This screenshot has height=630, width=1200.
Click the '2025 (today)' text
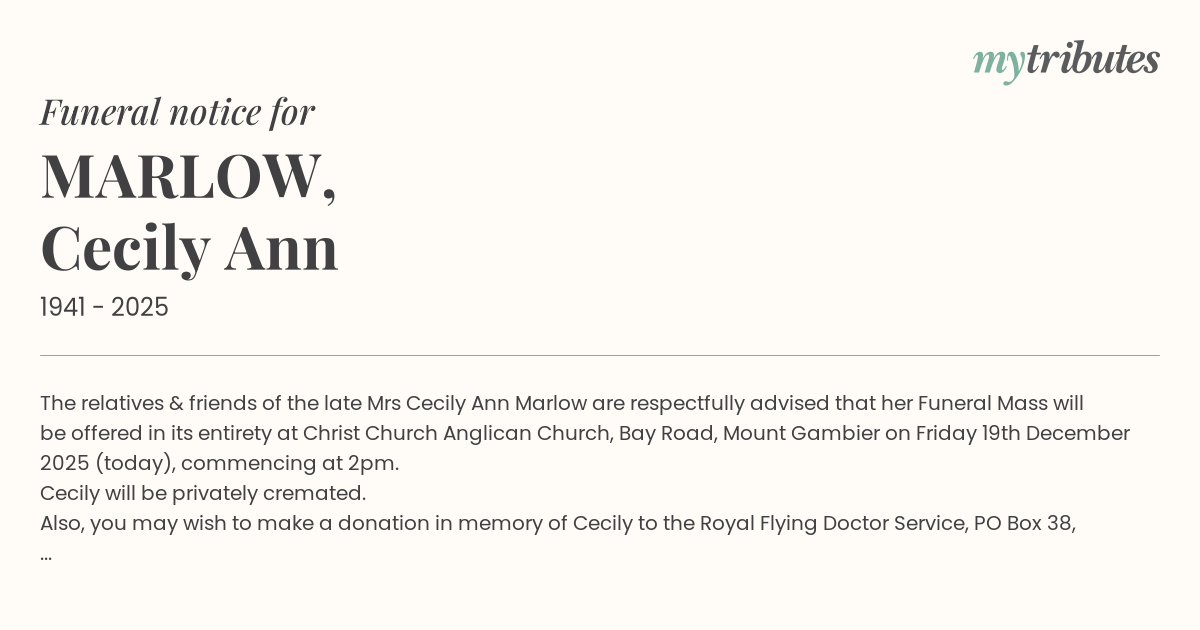104,464
